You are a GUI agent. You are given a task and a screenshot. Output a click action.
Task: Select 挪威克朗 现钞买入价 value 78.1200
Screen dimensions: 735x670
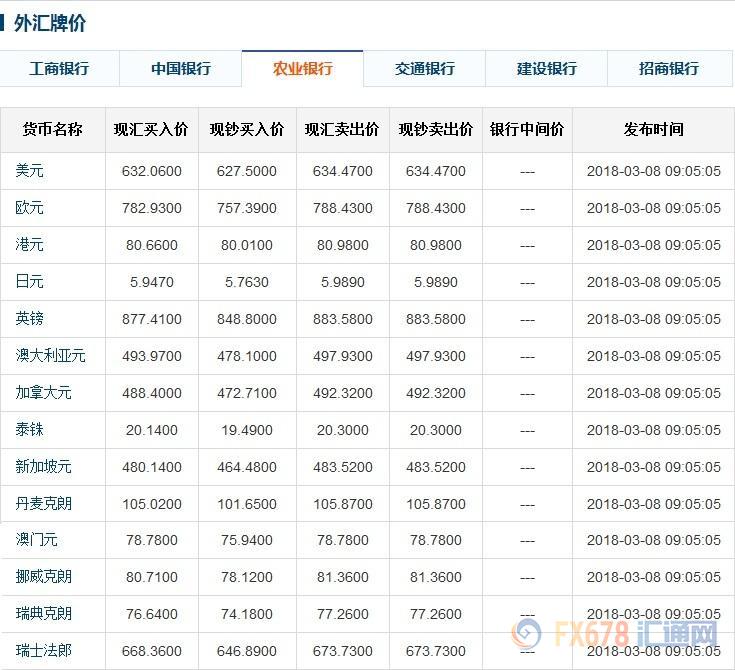(x=247, y=577)
